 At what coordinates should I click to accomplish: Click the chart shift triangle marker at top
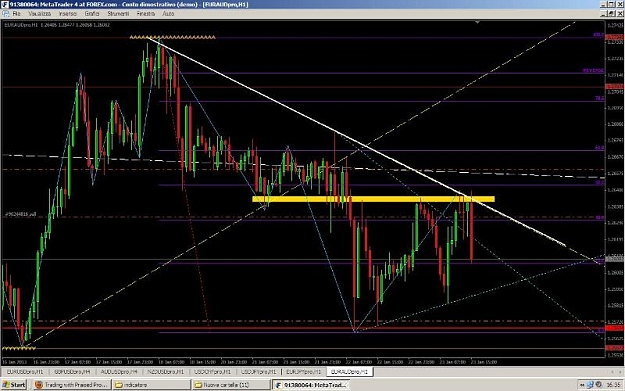point(477,22)
